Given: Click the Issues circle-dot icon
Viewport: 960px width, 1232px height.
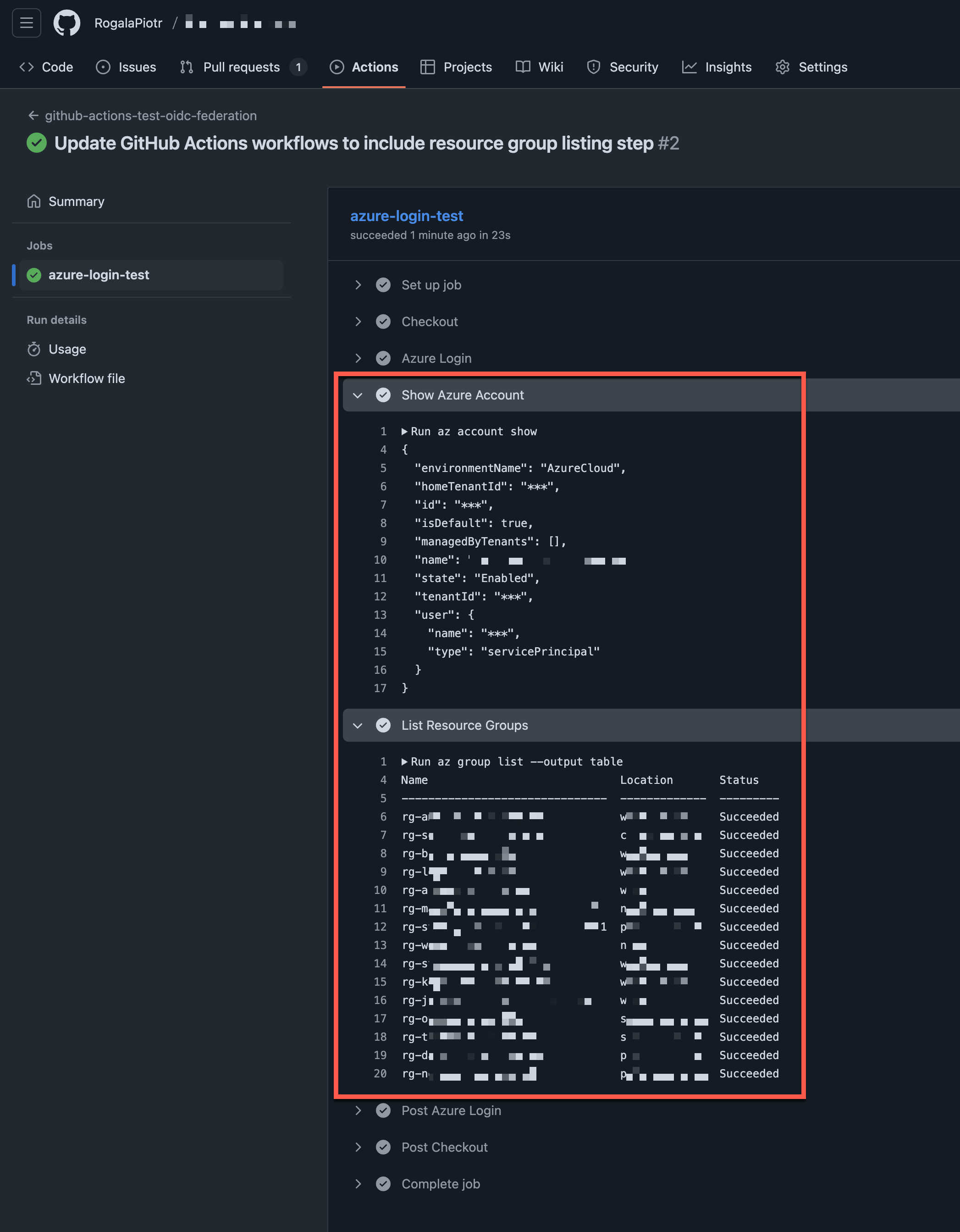Looking at the screenshot, I should tap(103, 67).
